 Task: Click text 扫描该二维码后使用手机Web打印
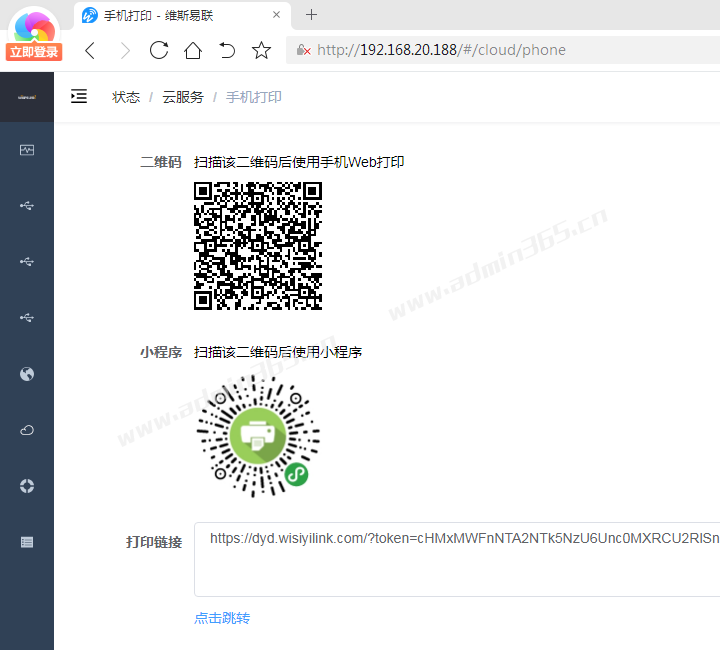pos(299,162)
